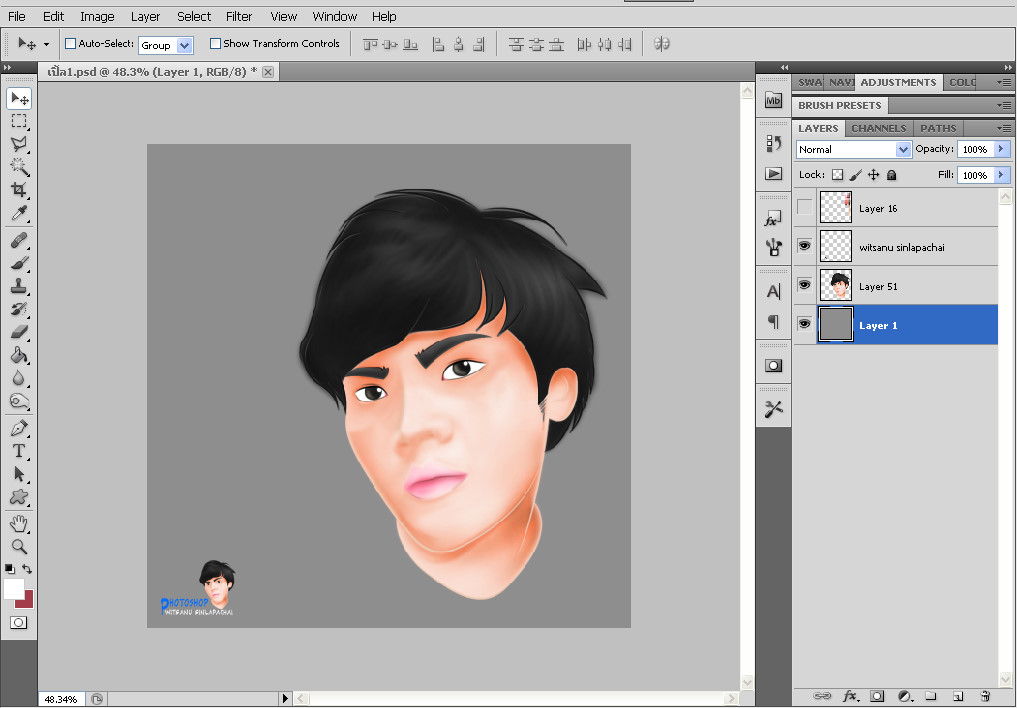1017x708 pixels.
Task: Expand the Opacity slider arrow
Action: pyautogui.click(x=1001, y=149)
